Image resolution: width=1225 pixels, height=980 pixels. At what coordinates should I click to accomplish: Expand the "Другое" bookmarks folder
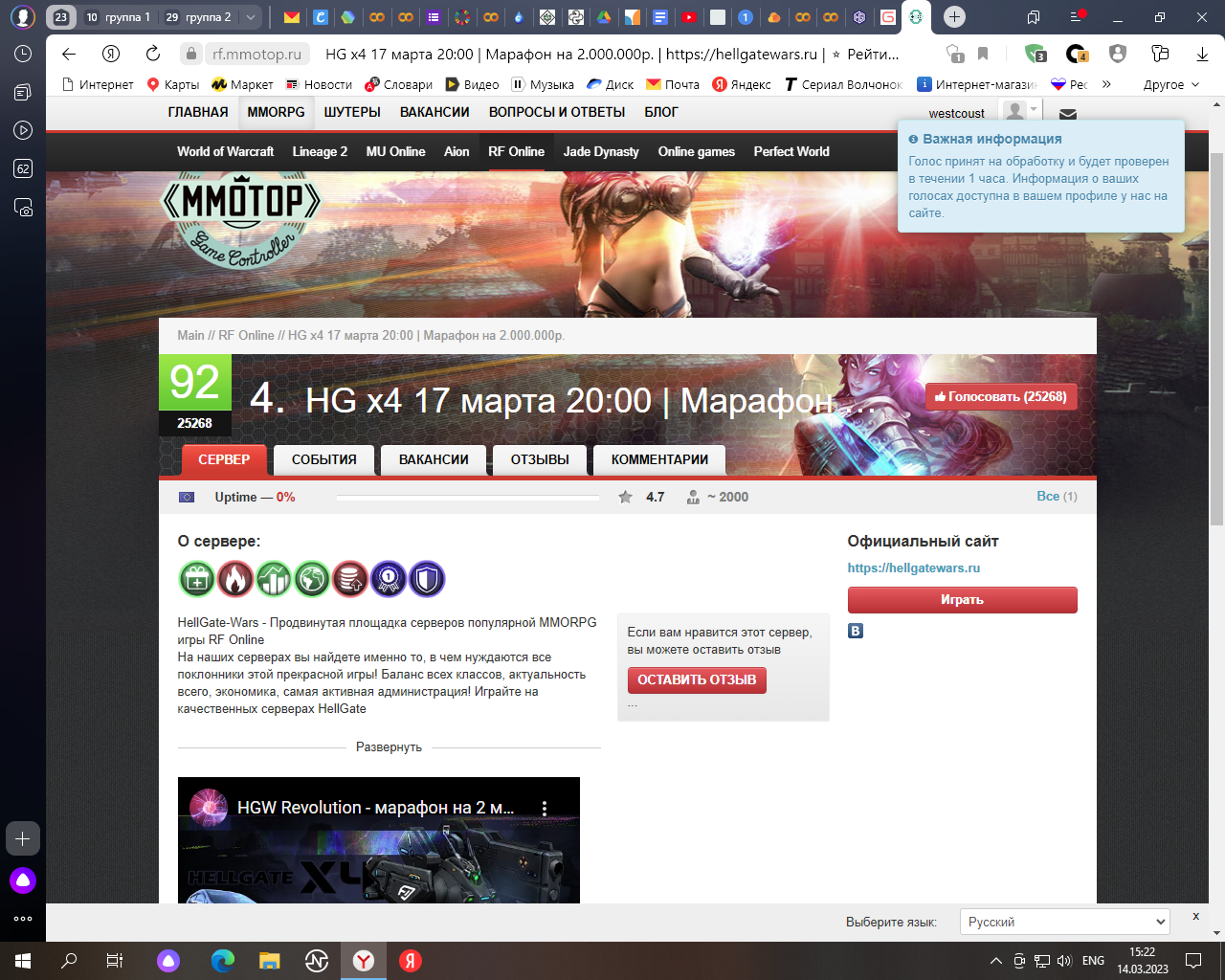coord(1170,84)
